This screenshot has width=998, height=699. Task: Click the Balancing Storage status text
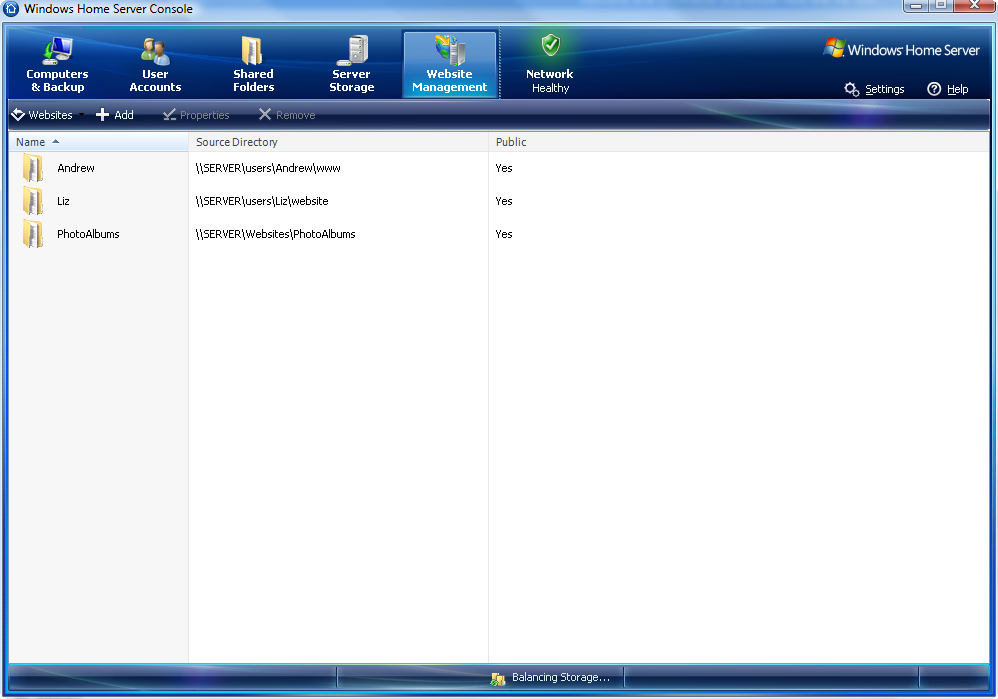click(x=561, y=677)
